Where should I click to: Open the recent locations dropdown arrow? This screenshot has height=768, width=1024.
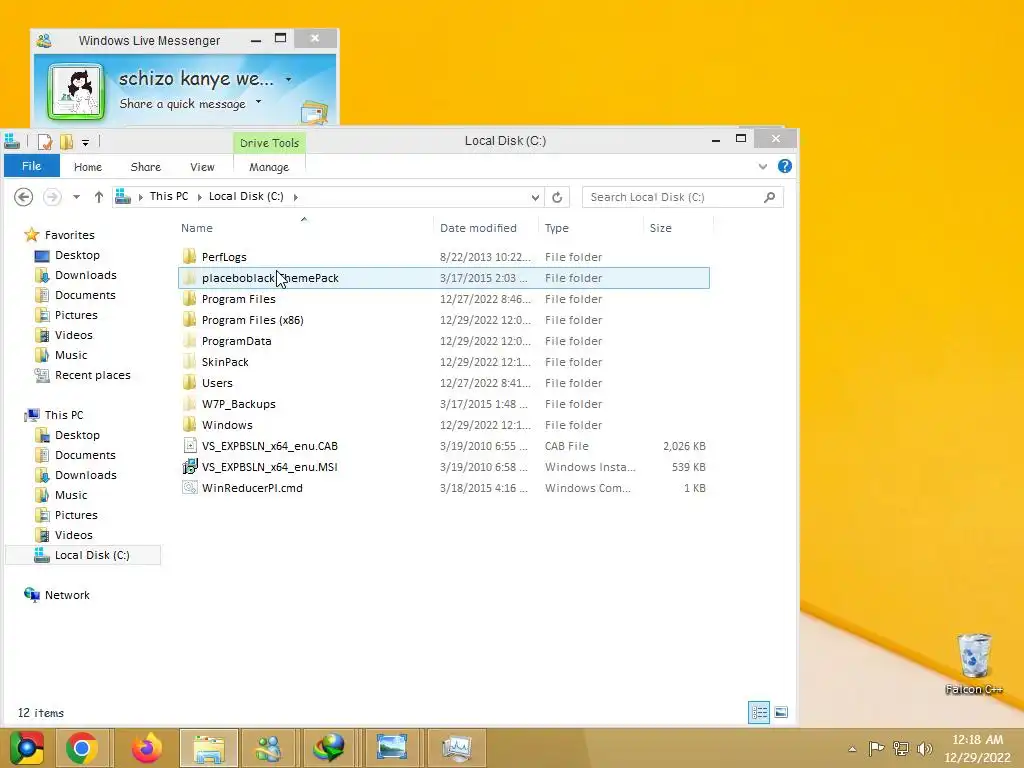point(76,197)
